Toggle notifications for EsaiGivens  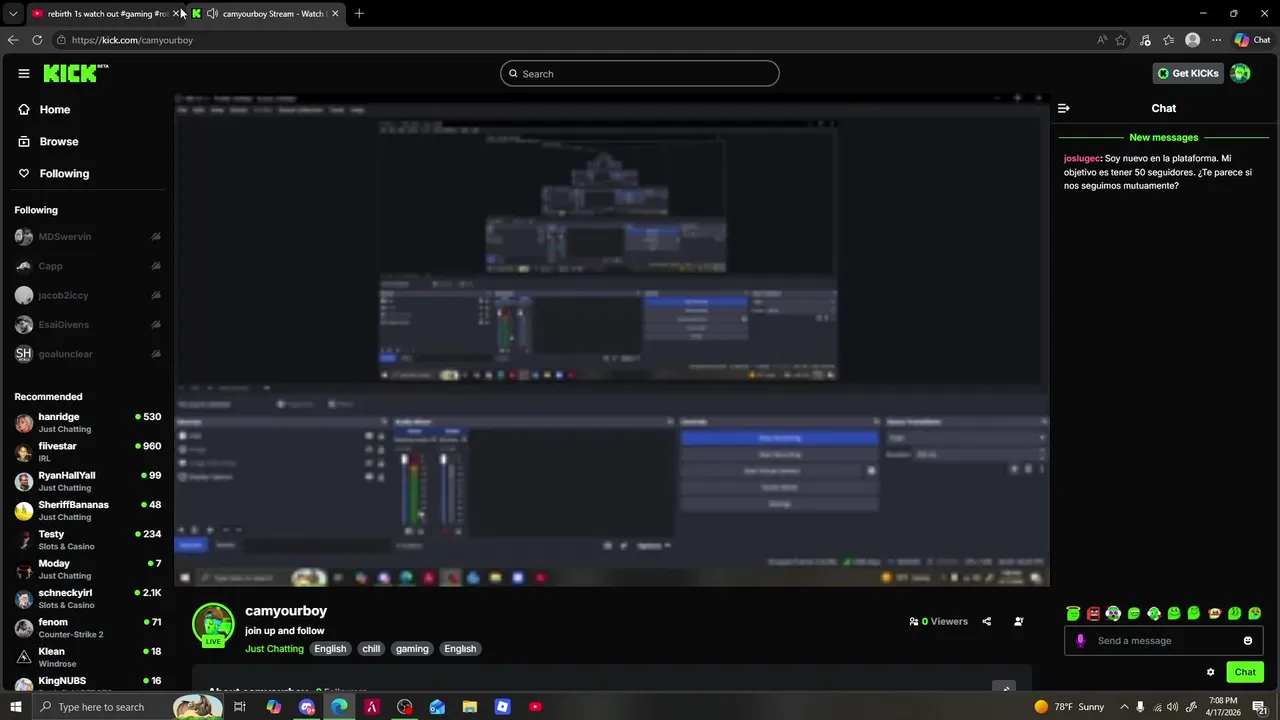[156, 325]
